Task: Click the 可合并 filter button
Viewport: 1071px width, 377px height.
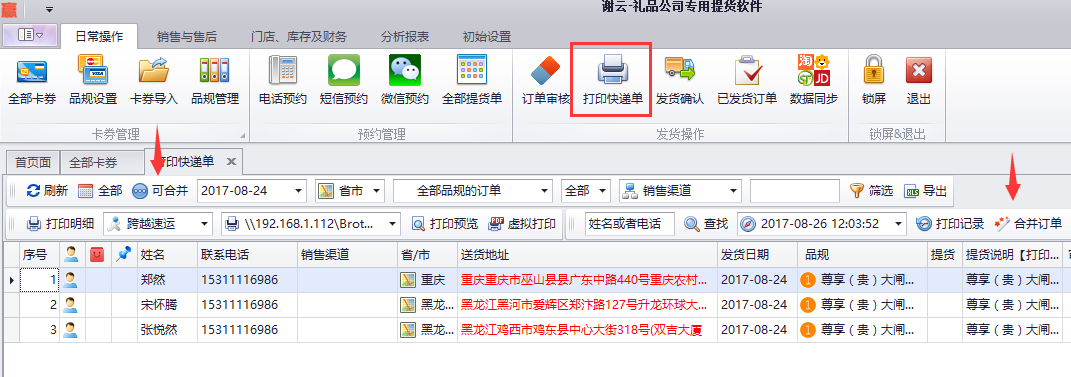Action: pos(160,191)
